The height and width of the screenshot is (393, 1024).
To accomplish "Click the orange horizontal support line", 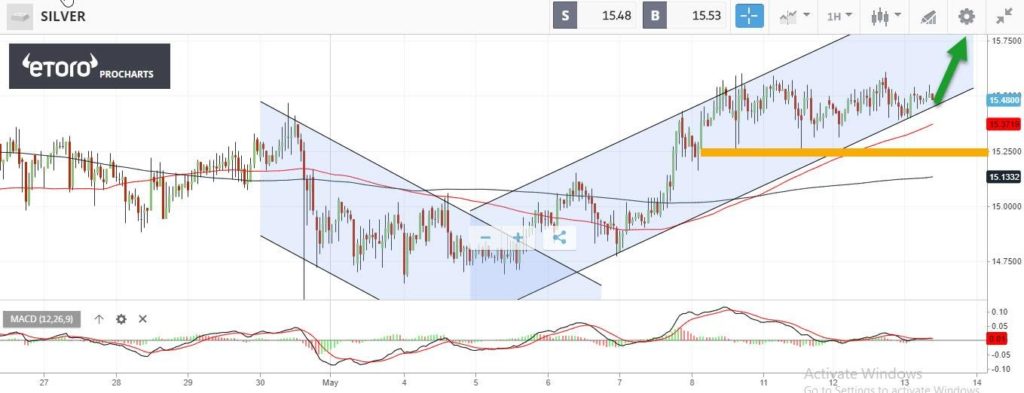I will (x=843, y=152).
